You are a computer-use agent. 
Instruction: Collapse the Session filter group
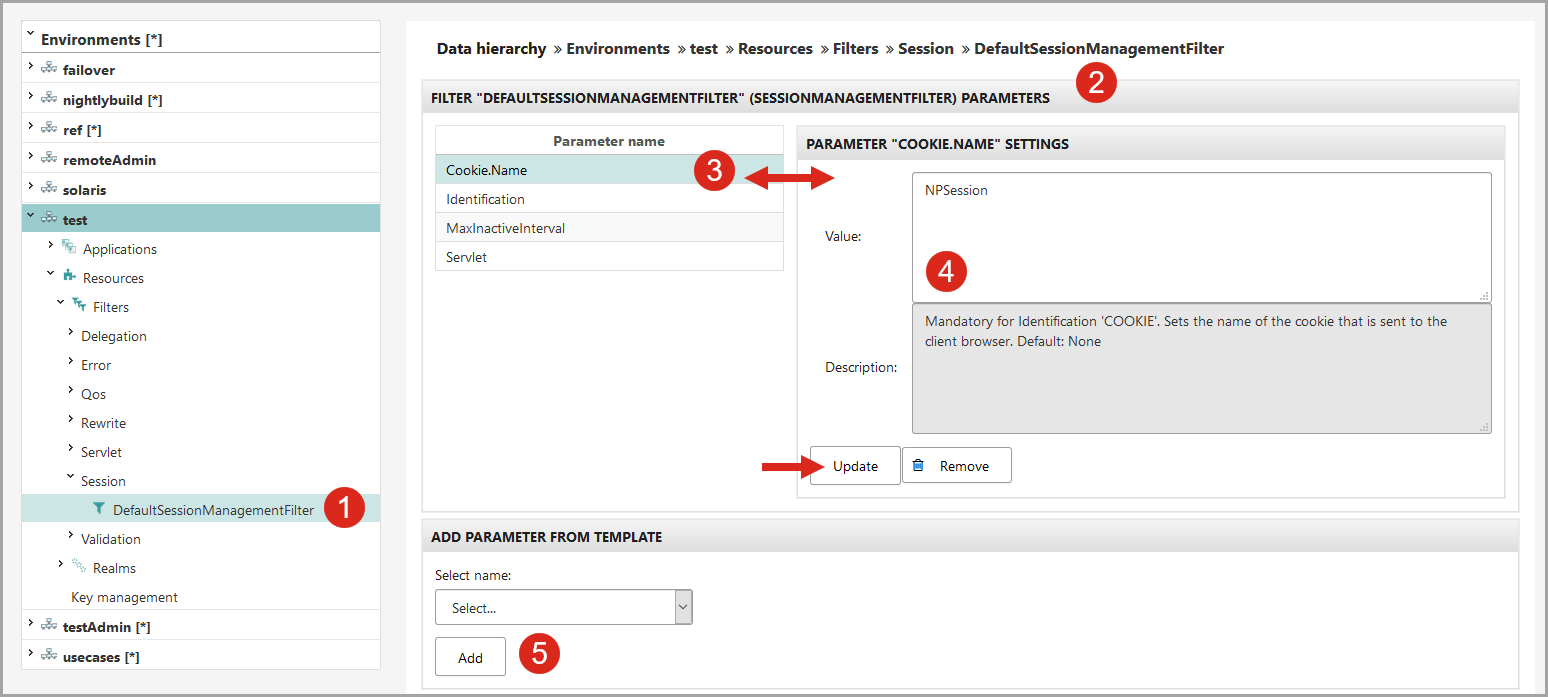tap(70, 476)
